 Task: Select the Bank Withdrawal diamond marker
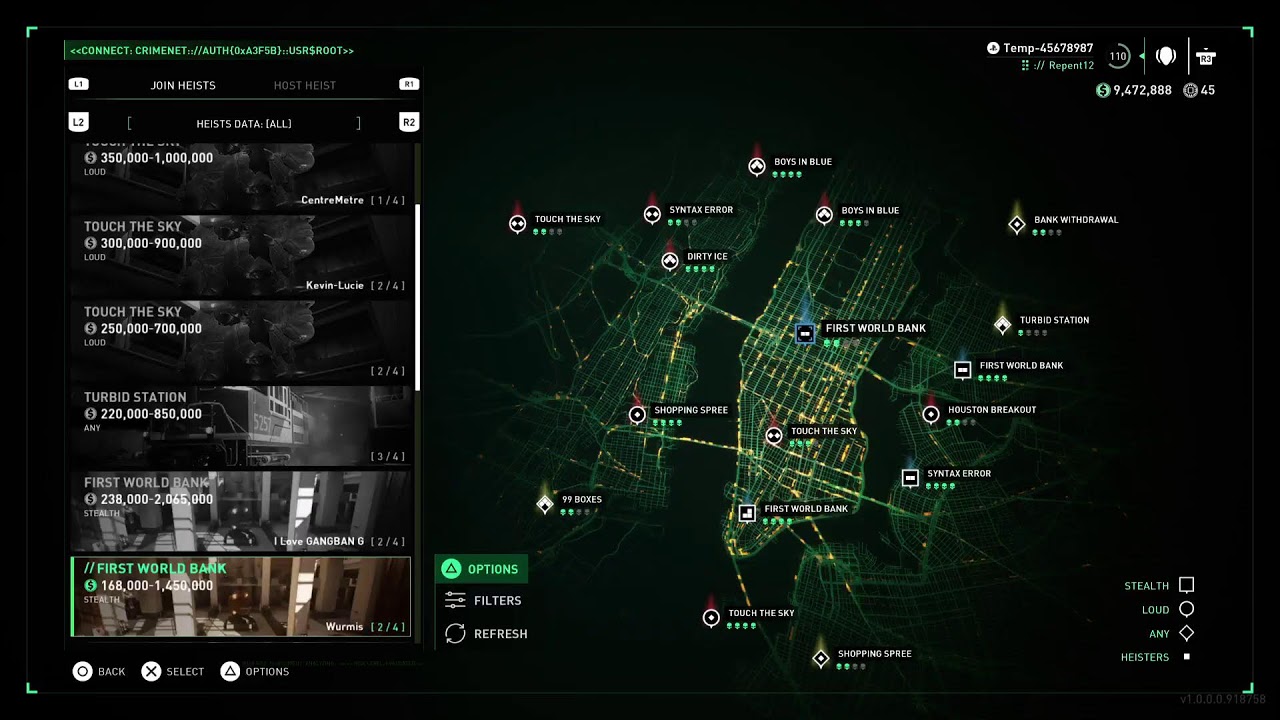pyautogui.click(x=1017, y=225)
